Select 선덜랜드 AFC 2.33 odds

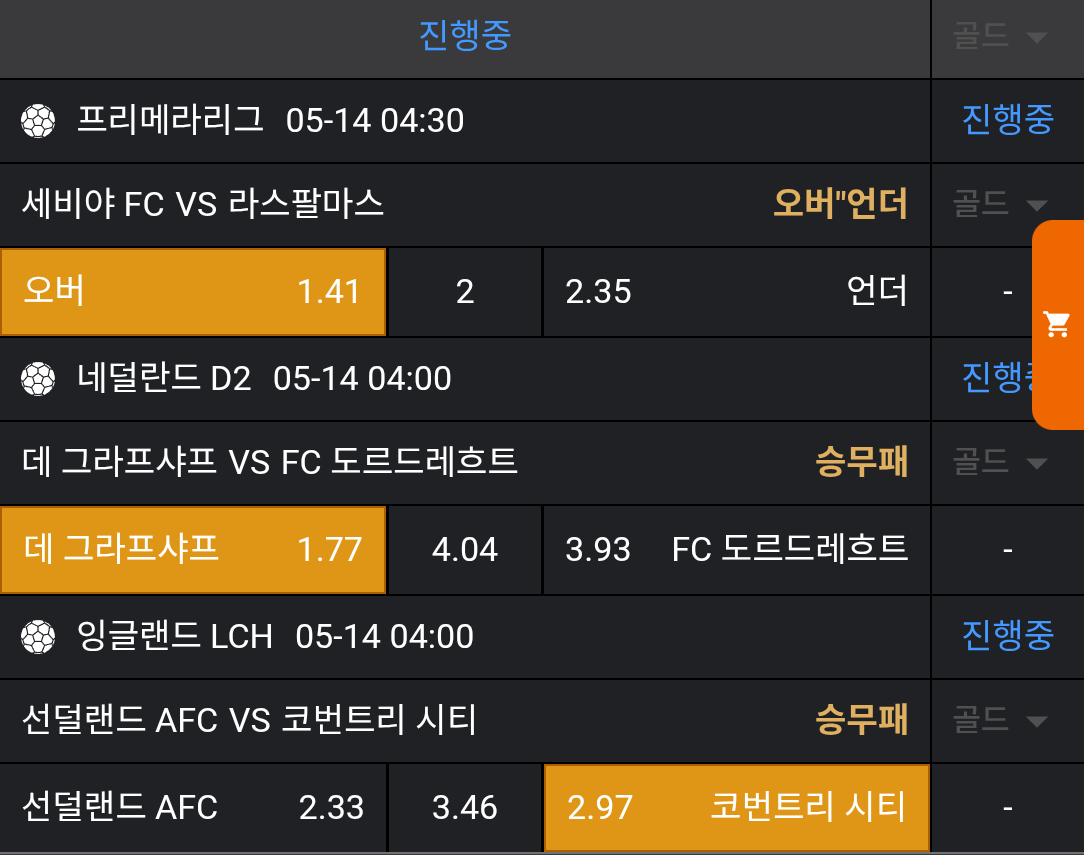click(x=193, y=807)
